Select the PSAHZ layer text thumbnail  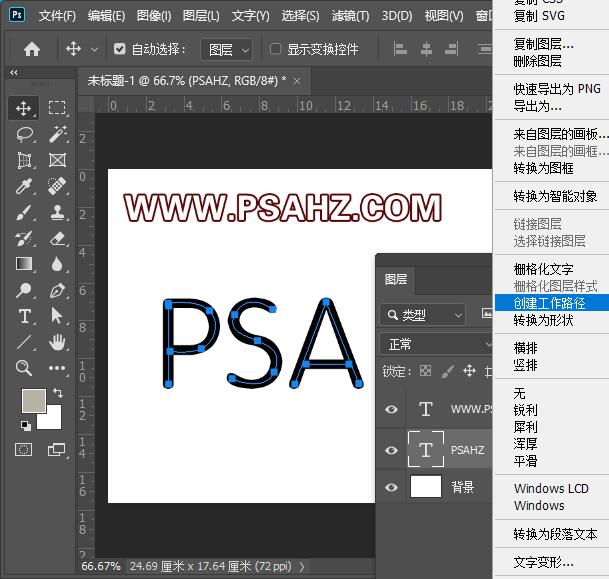click(426, 449)
